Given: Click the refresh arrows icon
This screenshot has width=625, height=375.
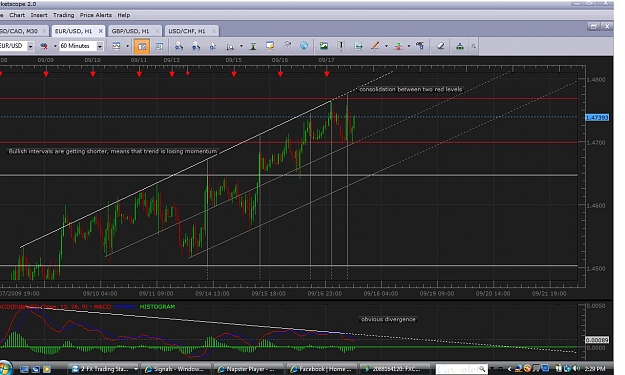Looking at the screenshot, I should pos(287,45).
